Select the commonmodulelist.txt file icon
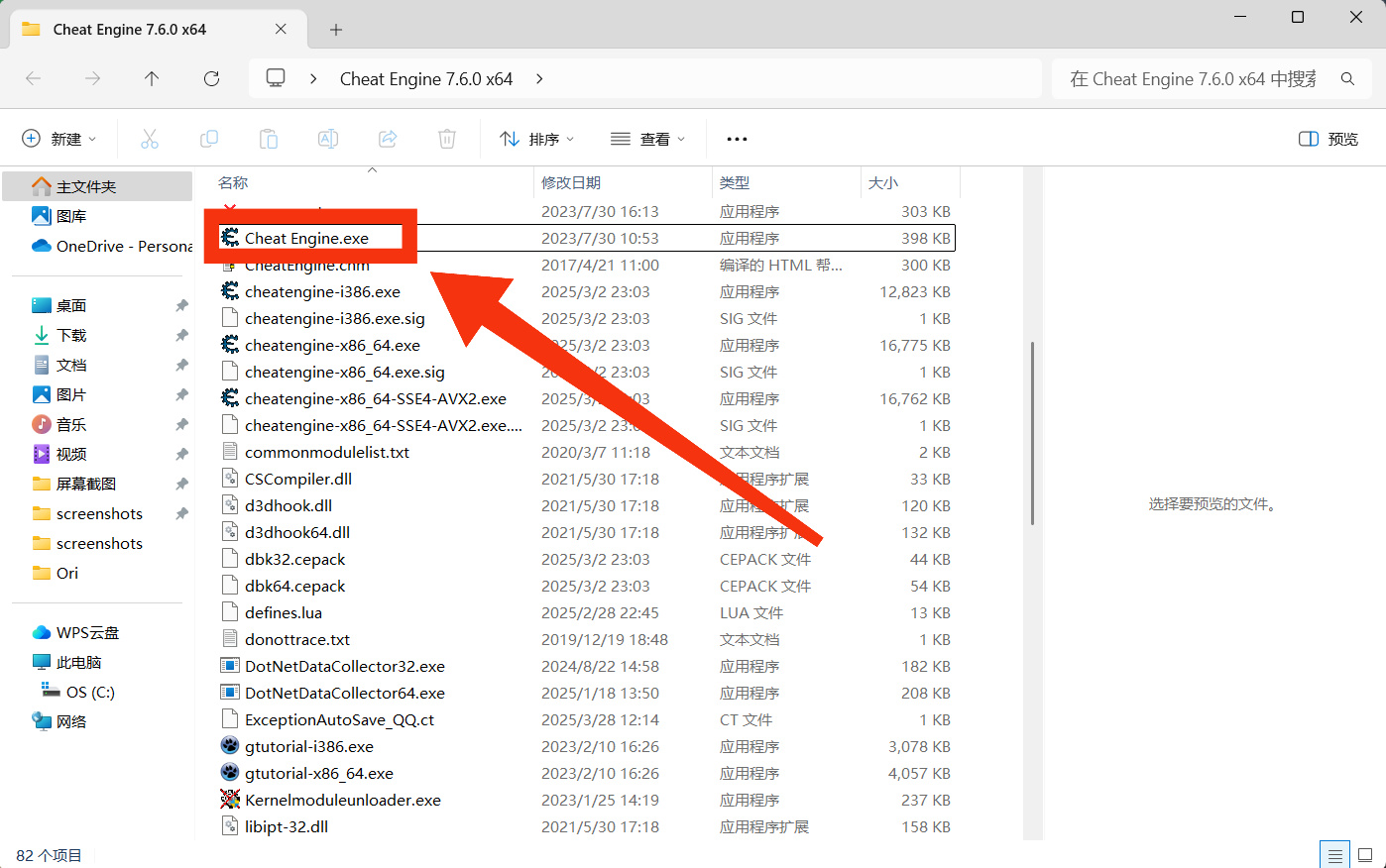Screen dimensions: 1386x868 (x=230, y=452)
